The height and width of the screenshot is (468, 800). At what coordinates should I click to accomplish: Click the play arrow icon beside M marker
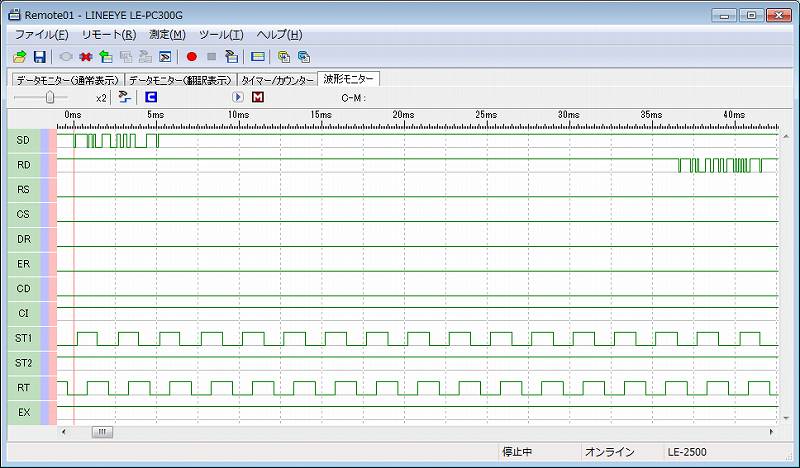coord(238,97)
